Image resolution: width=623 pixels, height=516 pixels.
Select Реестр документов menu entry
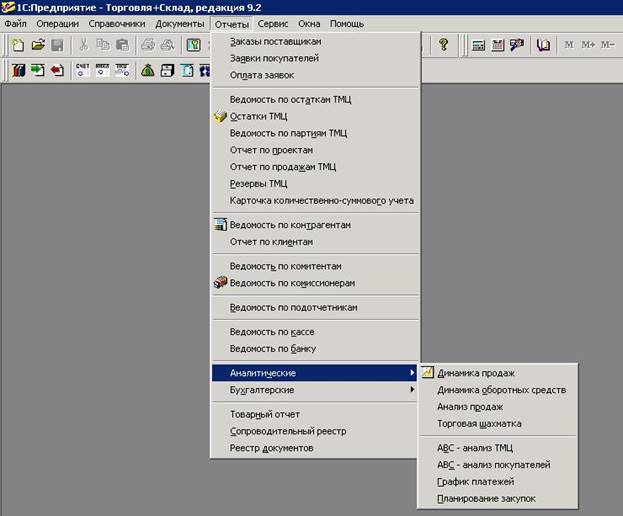pos(271,448)
